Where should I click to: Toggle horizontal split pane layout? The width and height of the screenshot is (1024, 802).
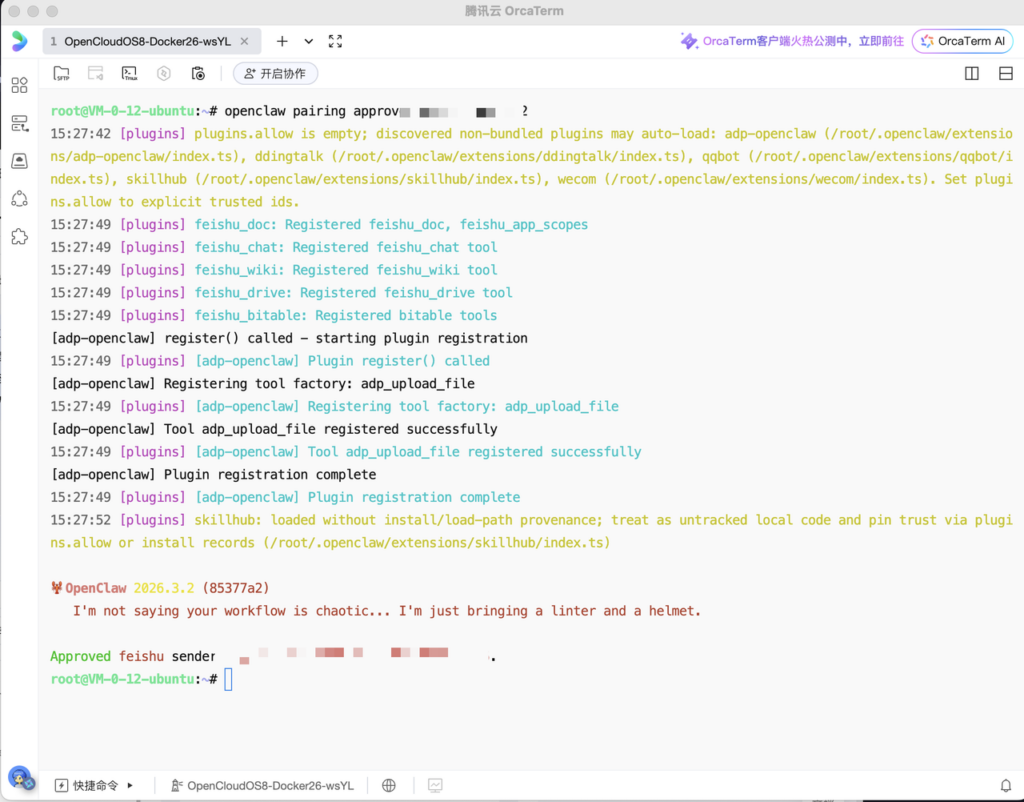pyautogui.click(x=1005, y=73)
